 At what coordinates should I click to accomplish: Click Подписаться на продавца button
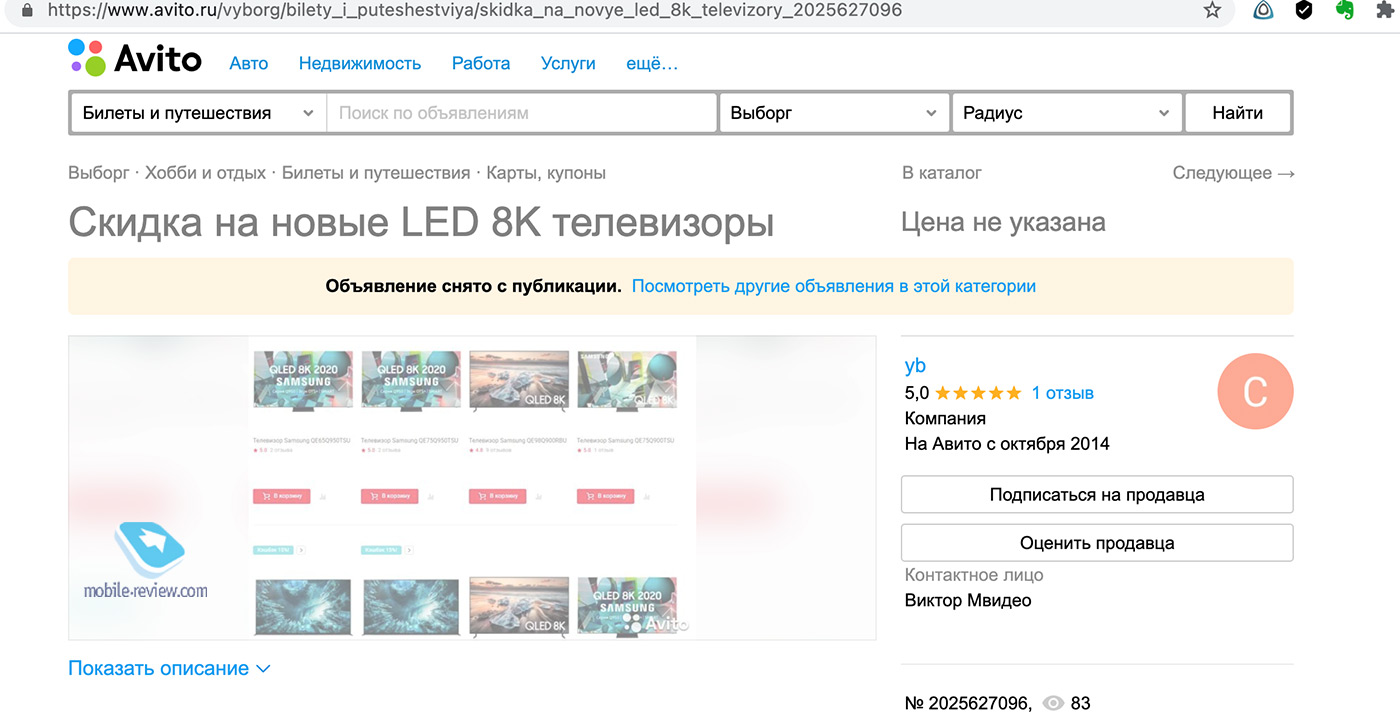pos(1097,494)
